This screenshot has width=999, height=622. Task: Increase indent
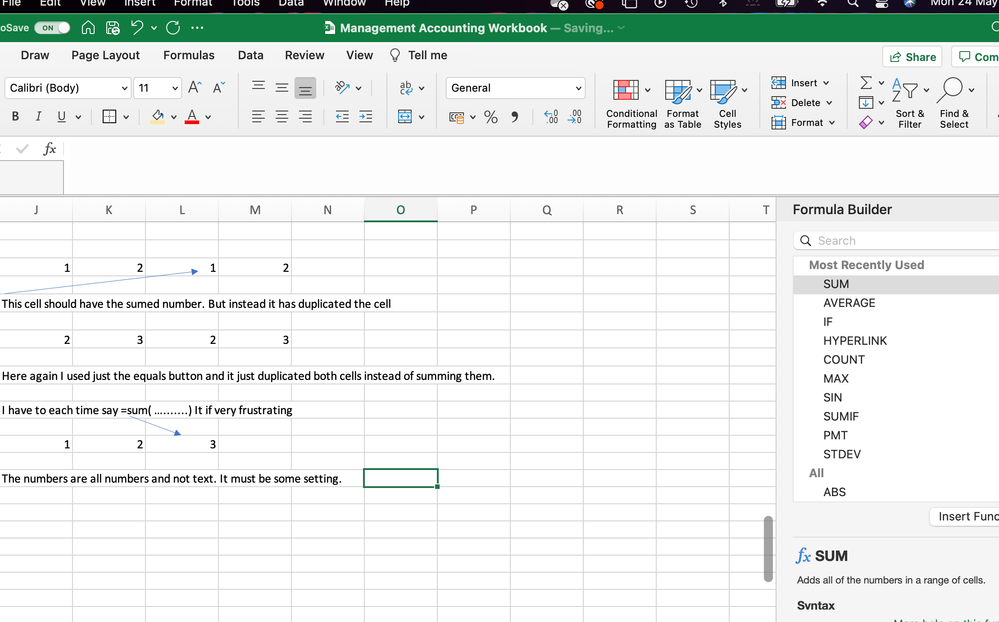pos(366,117)
